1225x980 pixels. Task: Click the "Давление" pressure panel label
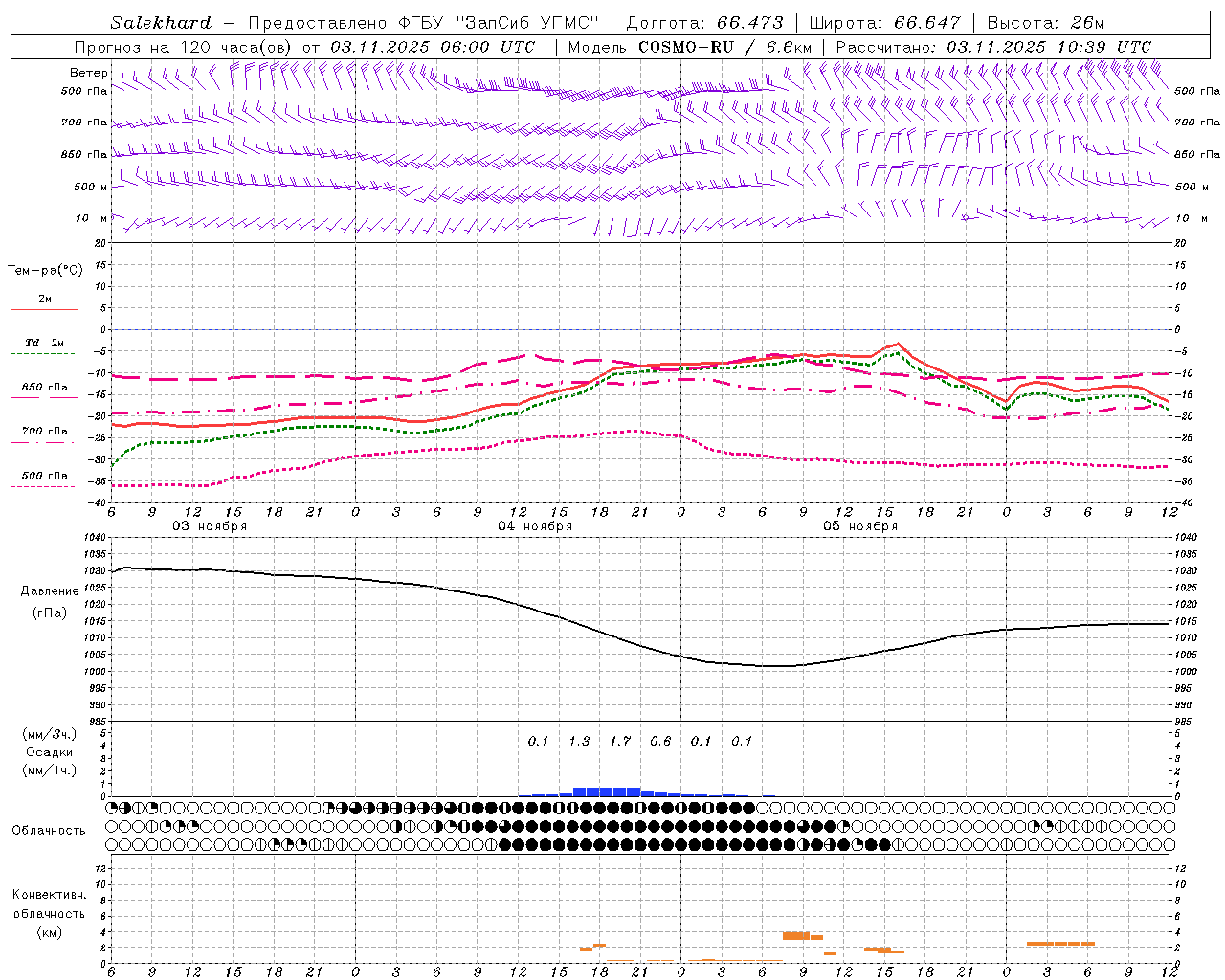pyautogui.click(x=50, y=591)
